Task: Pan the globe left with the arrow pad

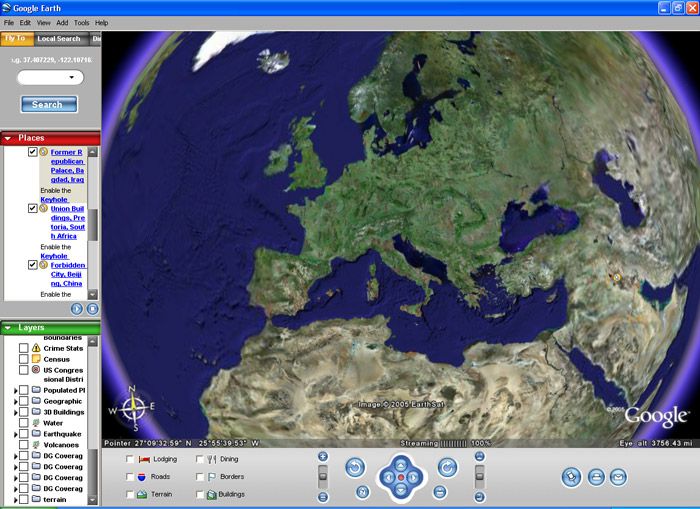Action: point(388,478)
